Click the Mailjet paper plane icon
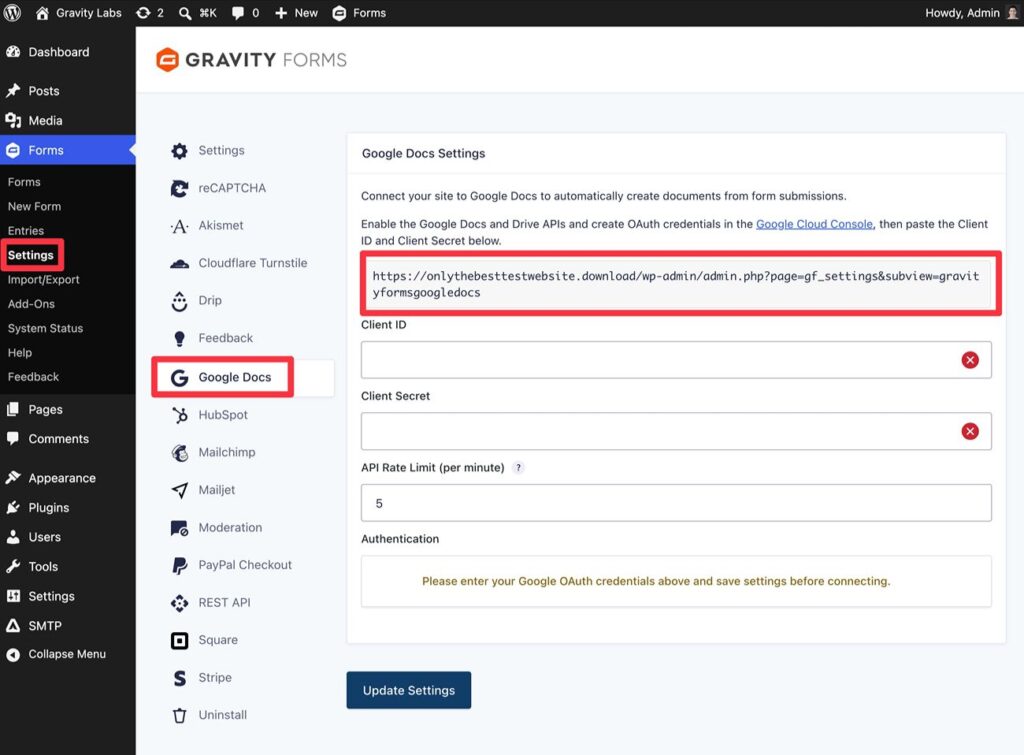The height and width of the screenshot is (755, 1024). tap(179, 490)
